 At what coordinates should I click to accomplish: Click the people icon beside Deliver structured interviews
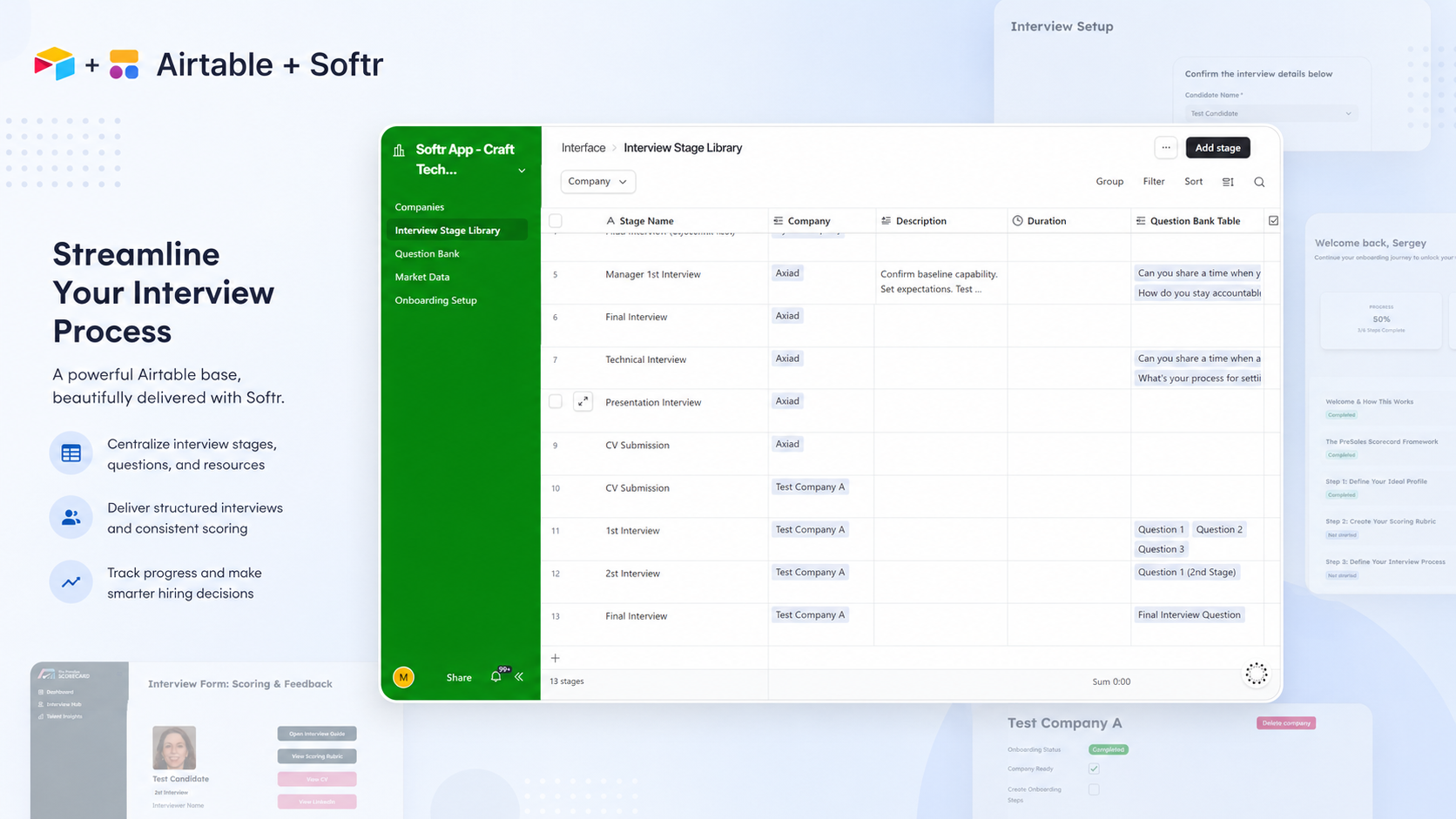pos(71,518)
